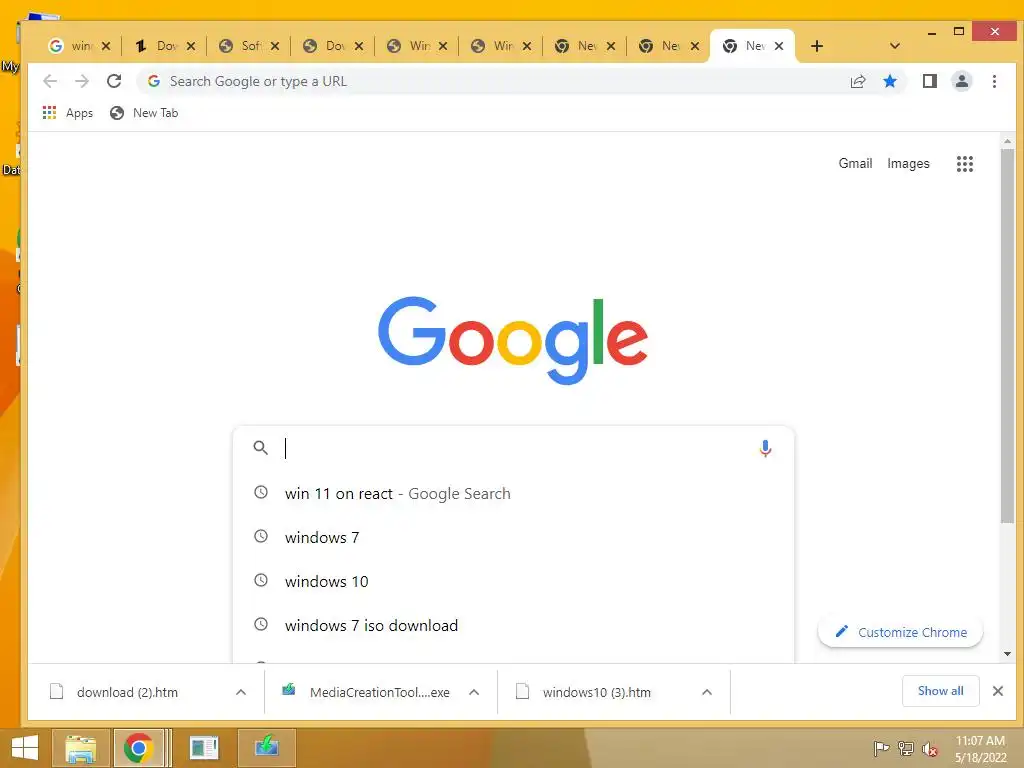Select 'windows 7 iso download' suggestion
Screen dimensions: 1024x768
[x=513, y=625]
